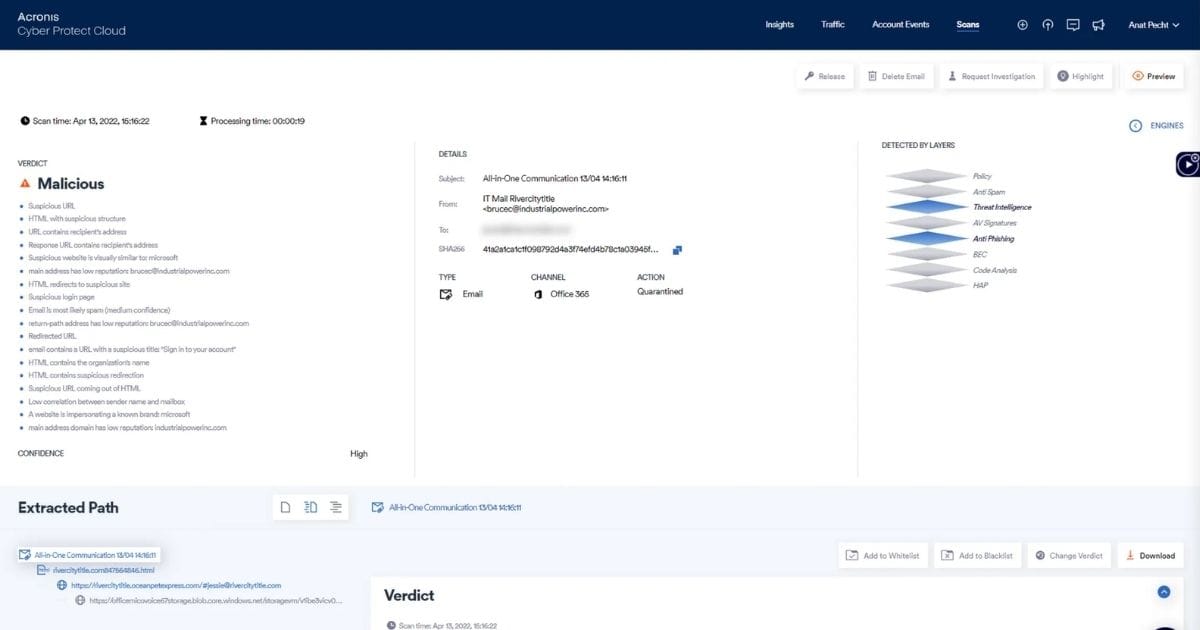Image resolution: width=1200 pixels, height=630 pixels.
Task: Click the upload arrow icon in header
Action: coord(1047,25)
